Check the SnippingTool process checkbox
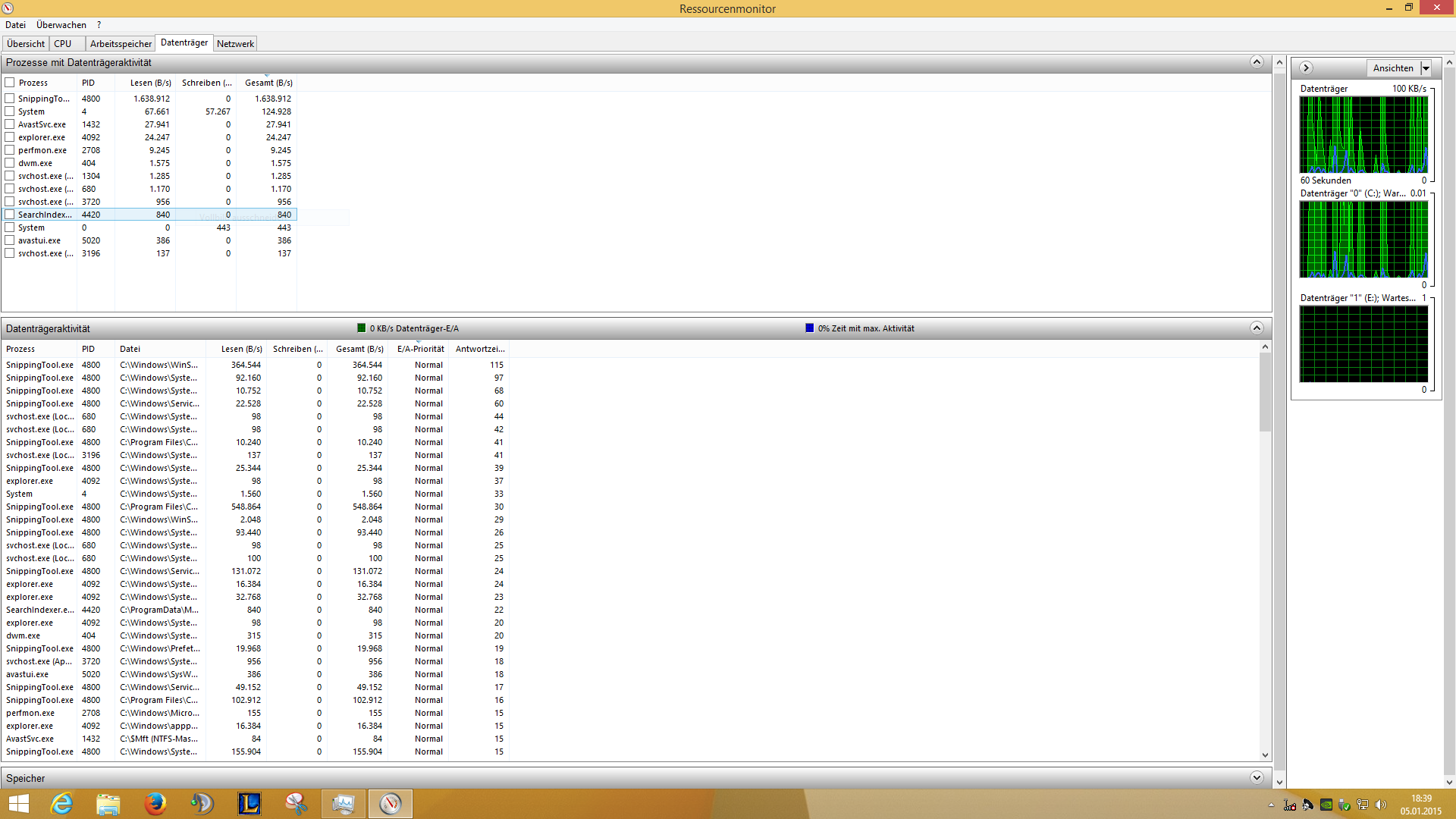1456x819 pixels. click(10, 99)
